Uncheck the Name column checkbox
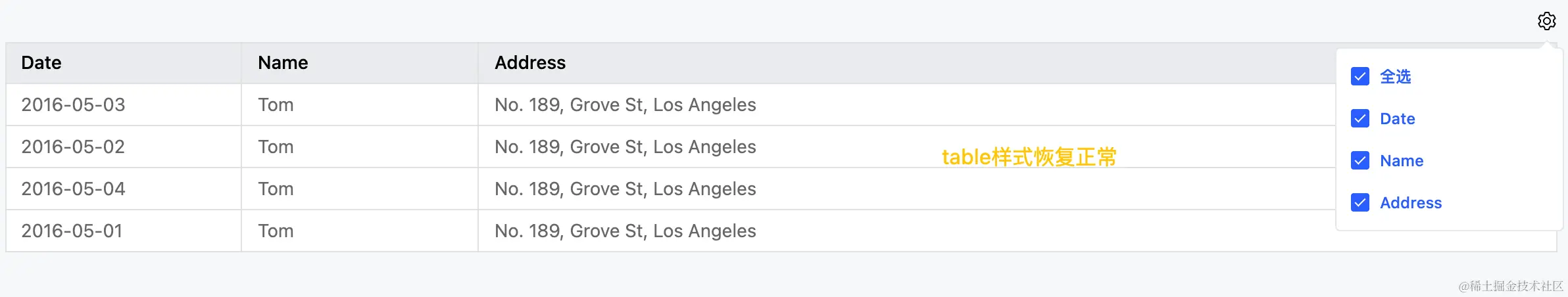The width and height of the screenshot is (1568, 297). pos(1360,160)
